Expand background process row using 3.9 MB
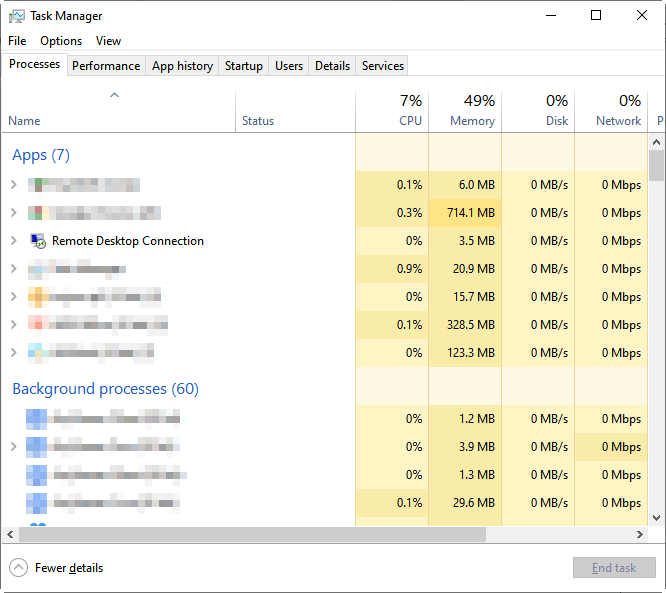This screenshot has width=666, height=593. click(13, 447)
